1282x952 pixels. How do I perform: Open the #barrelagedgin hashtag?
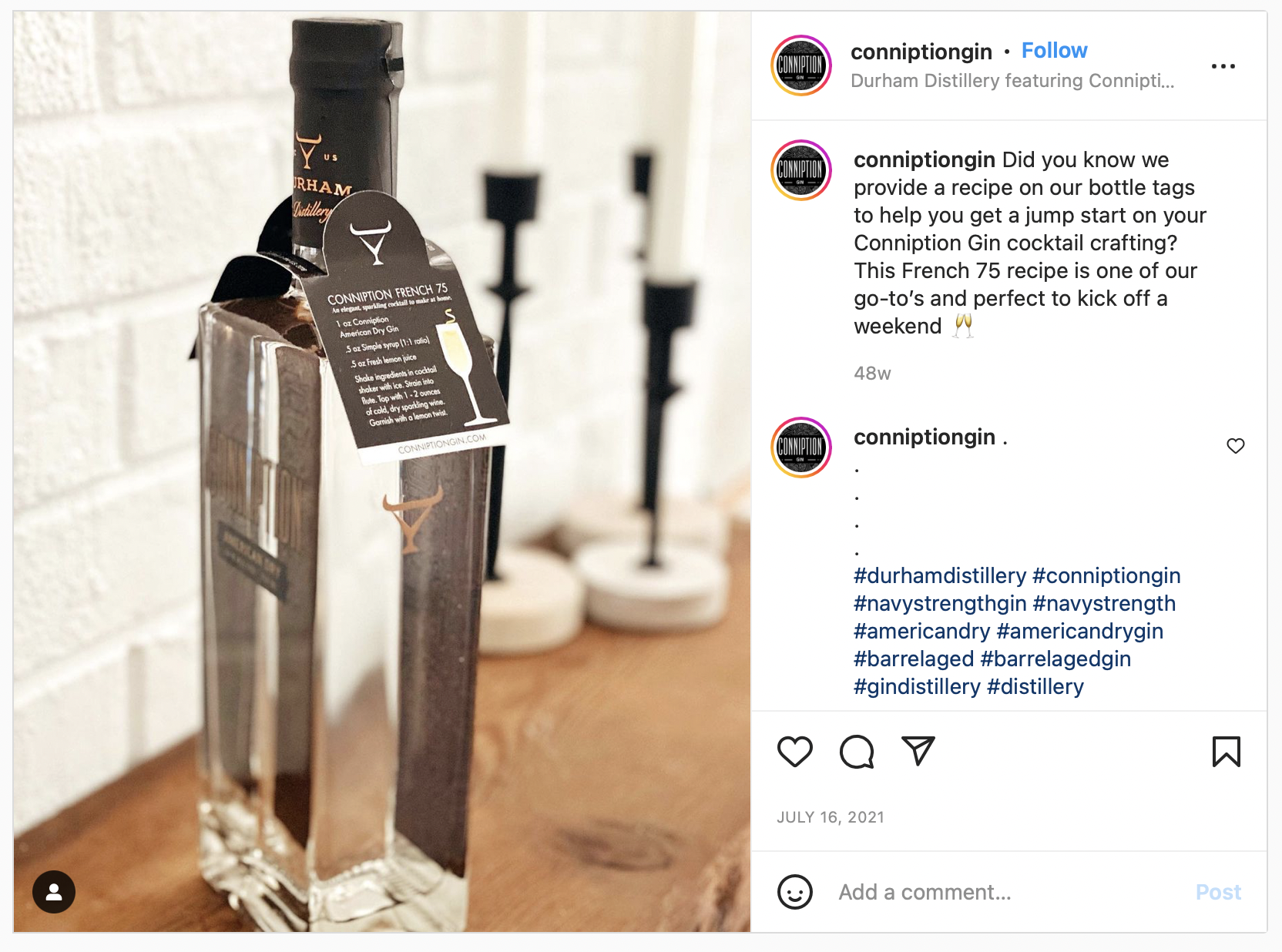click(1055, 659)
